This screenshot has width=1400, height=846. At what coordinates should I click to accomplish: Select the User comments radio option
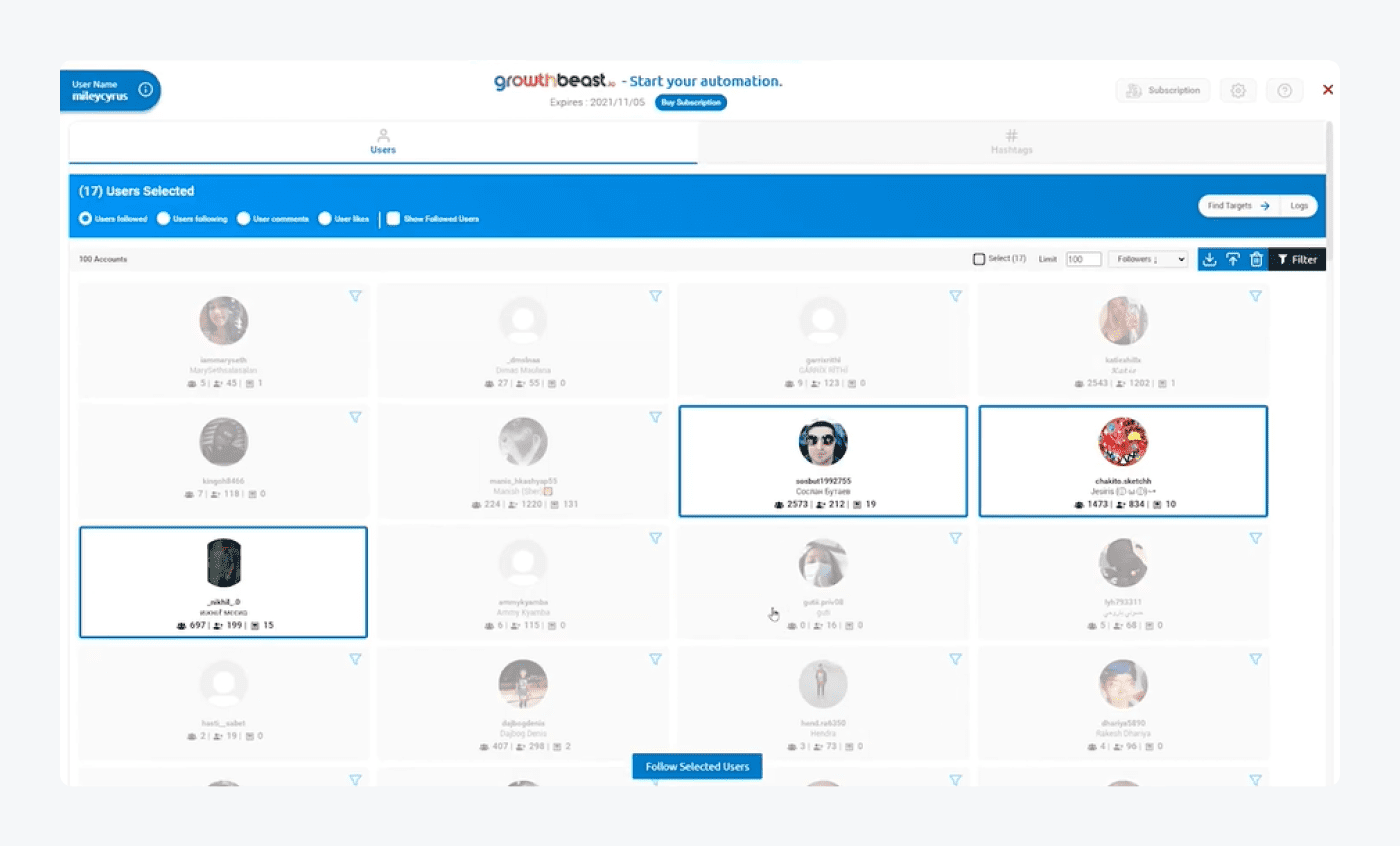click(244, 219)
